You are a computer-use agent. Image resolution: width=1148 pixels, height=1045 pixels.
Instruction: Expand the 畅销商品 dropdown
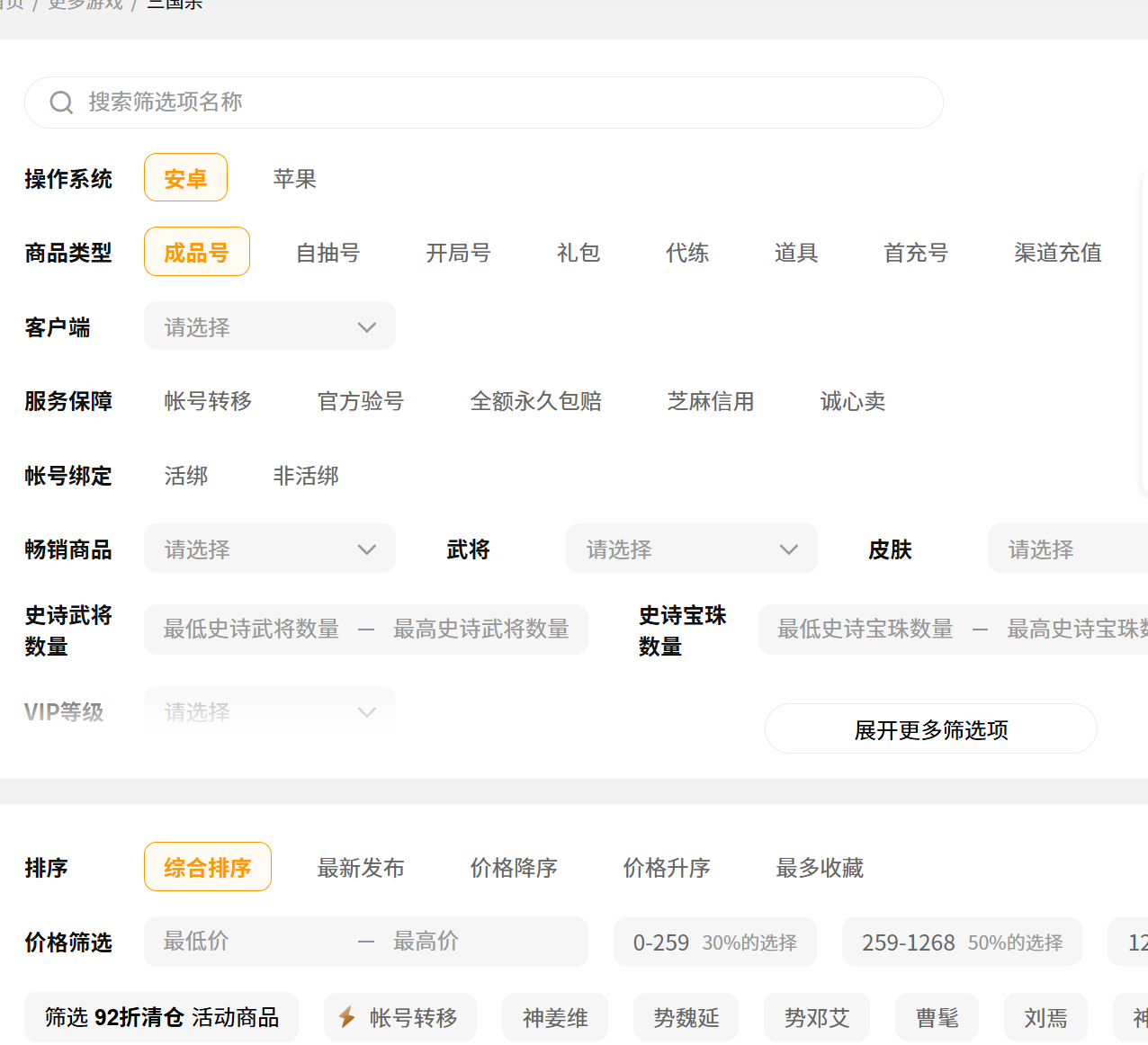pyautogui.click(x=270, y=549)
